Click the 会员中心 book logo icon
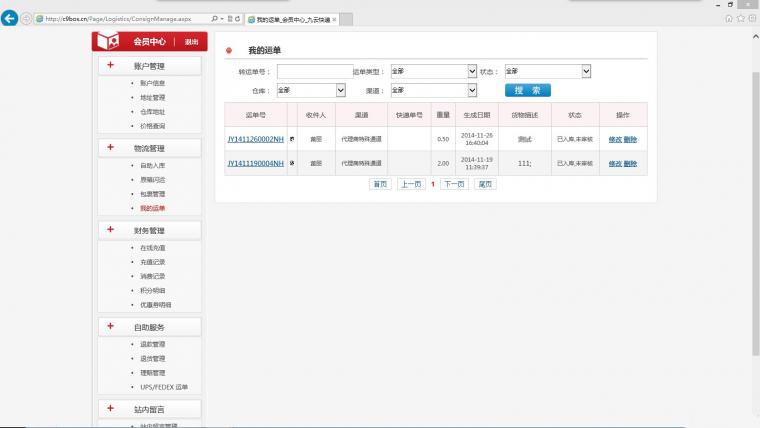This screenshot has width=760, height=428. click(x=108, y=41)
